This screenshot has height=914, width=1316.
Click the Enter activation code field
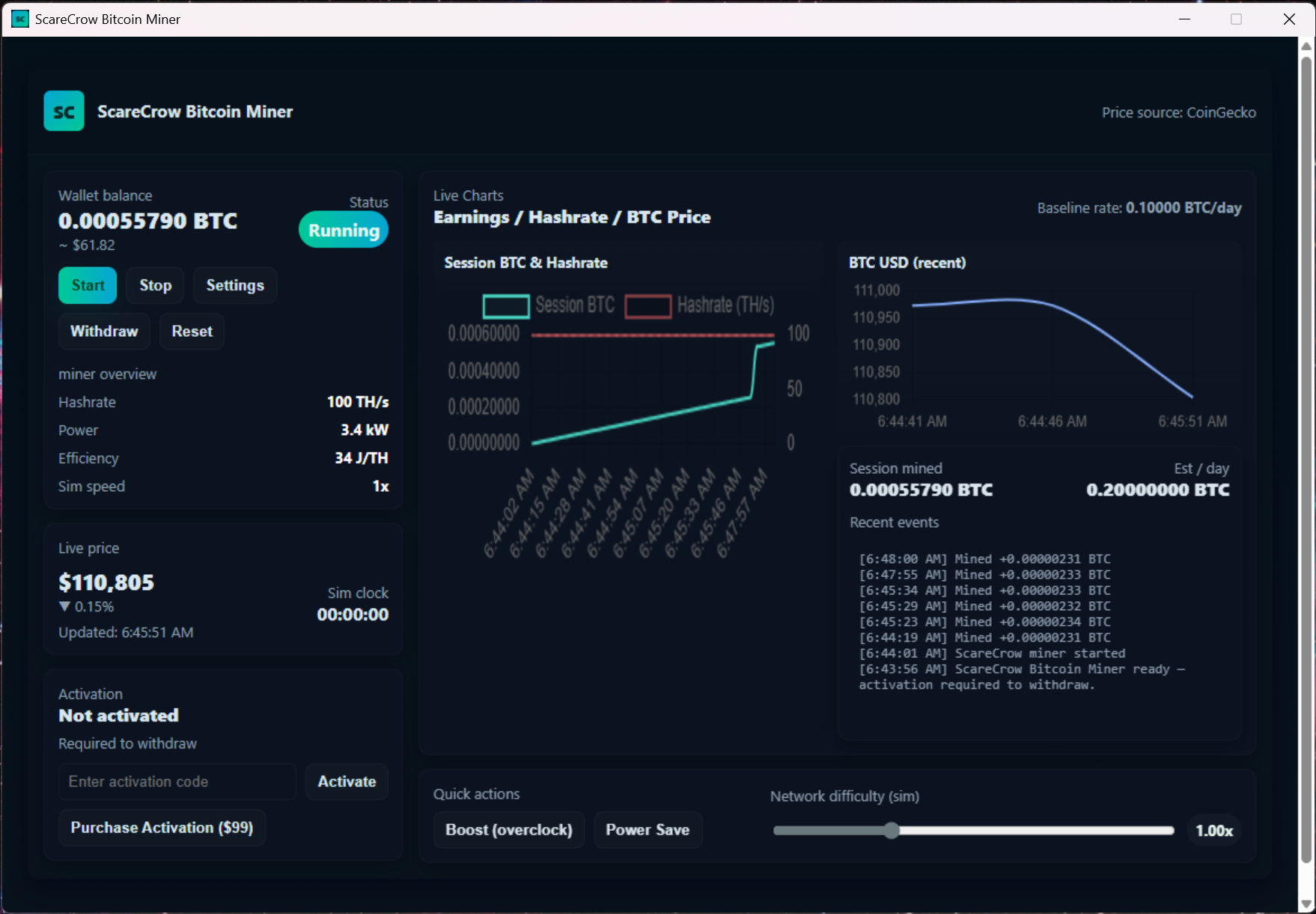(177, 781)
